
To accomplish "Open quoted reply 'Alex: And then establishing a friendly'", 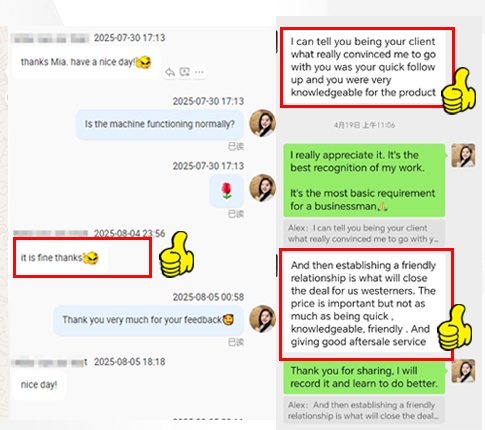I will (364, 410).
